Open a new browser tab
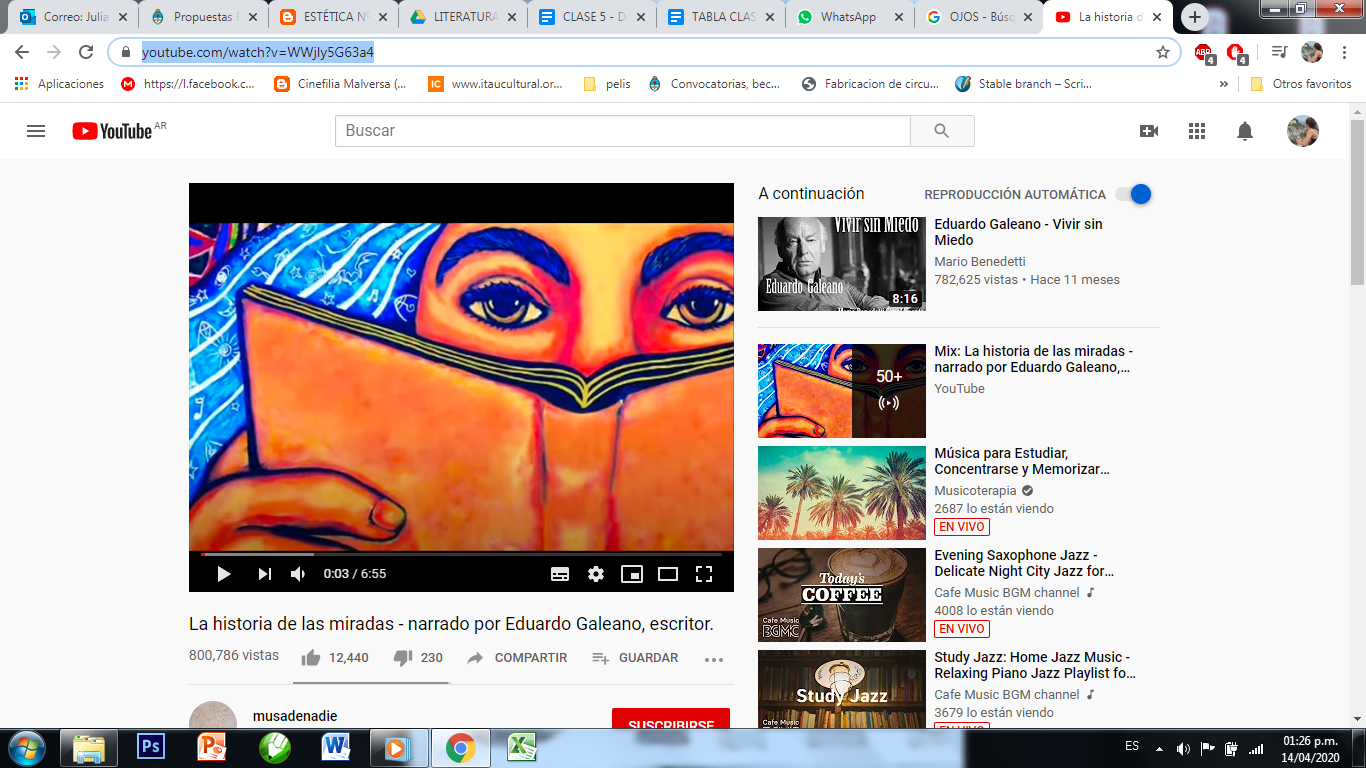1366x768 pixels. point(1194,17)
